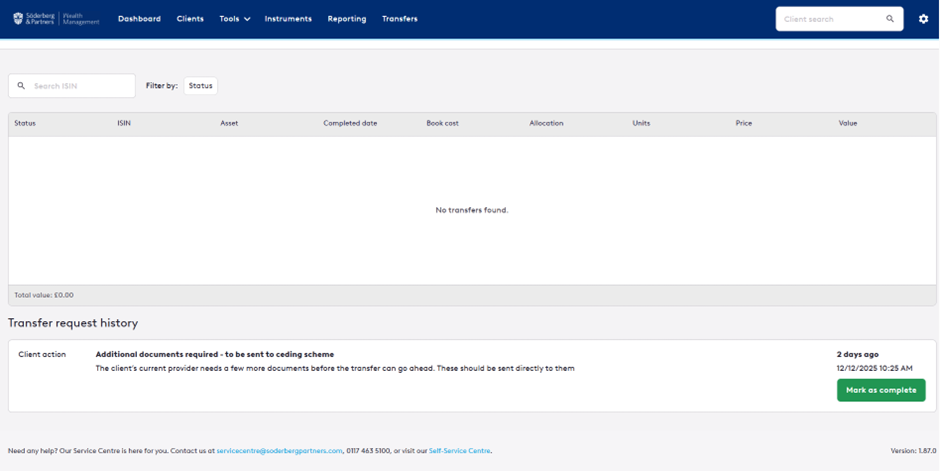Click the search icon in ISIN field
940x471 pixels.
(x=21, y=86)
